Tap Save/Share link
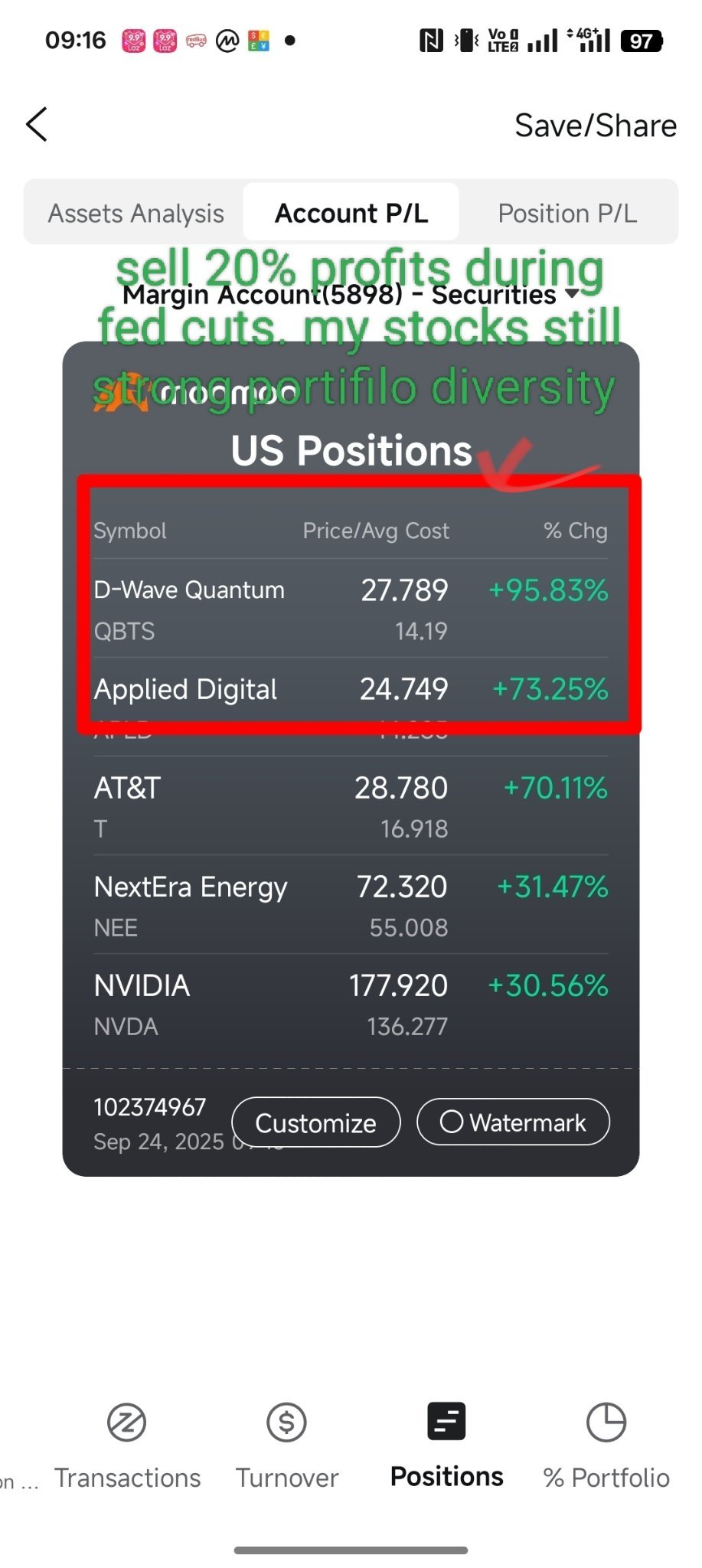 point(595,126)
